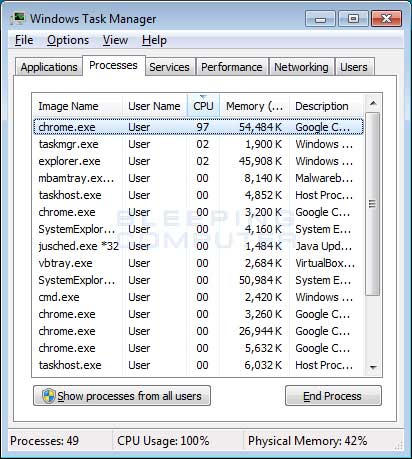Open the View menu
The width and height of the screenshot is (412, 459).
click(x=115, y=40)
